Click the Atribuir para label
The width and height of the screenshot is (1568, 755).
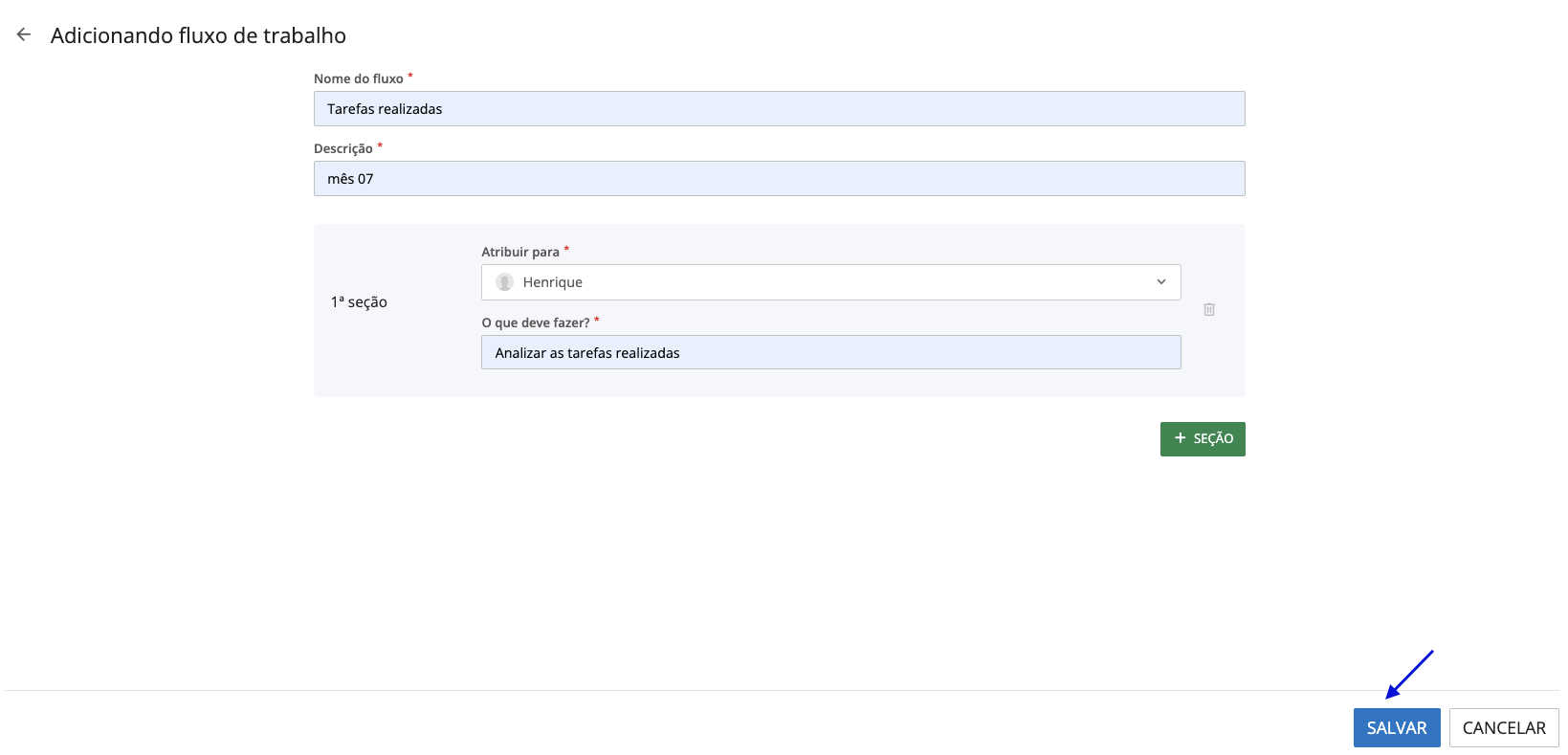pyautogui.click(x=520, y=252)
